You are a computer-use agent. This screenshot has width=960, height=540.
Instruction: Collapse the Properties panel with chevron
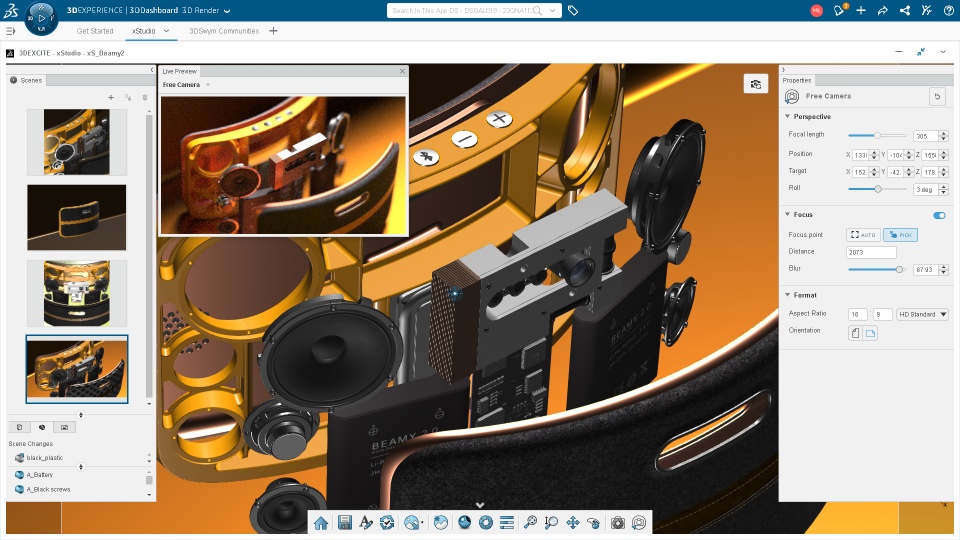[x=783, y=70]
